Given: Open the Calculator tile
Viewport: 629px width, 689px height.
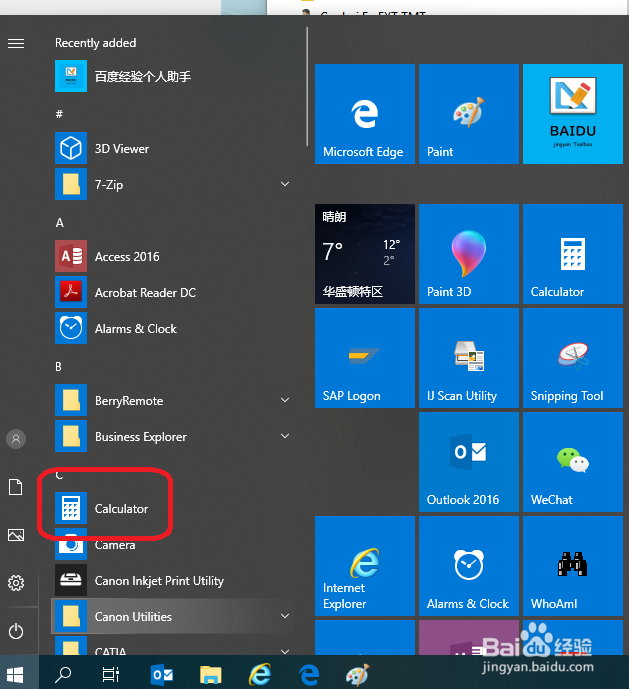Looking at the screenshot, I should click(x=573, y=254).
